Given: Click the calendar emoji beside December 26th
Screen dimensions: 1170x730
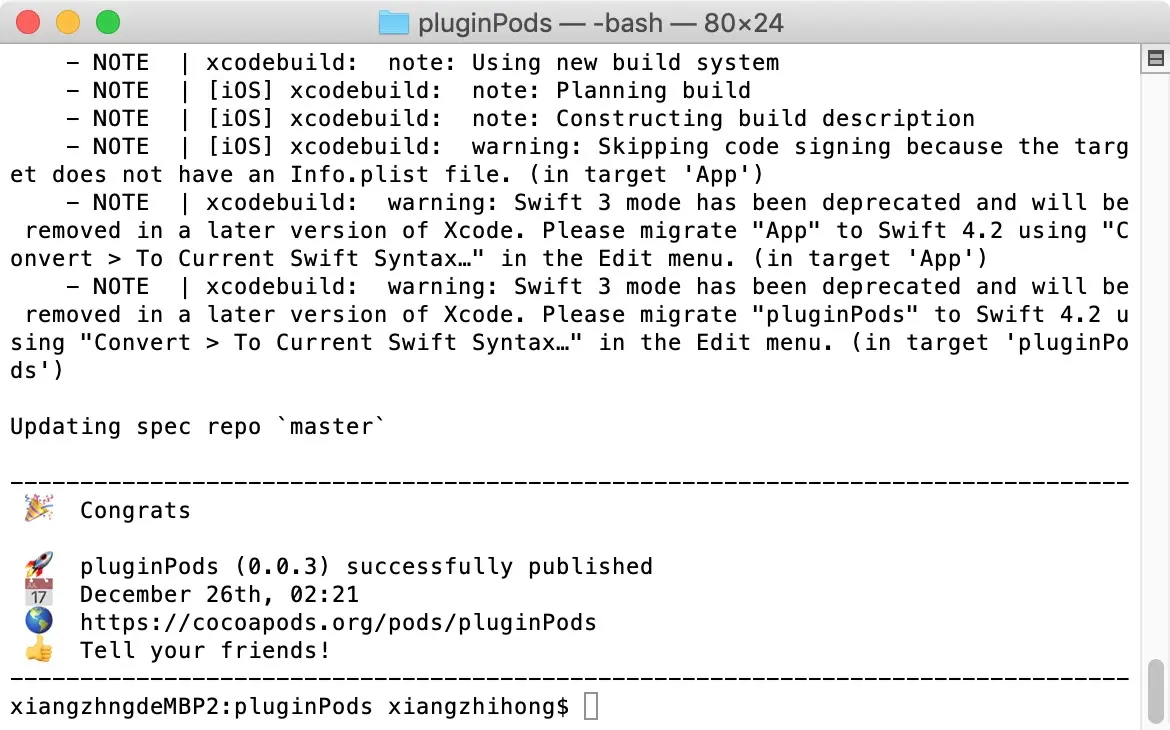Looking at the screenshot, I should [39, 593].
